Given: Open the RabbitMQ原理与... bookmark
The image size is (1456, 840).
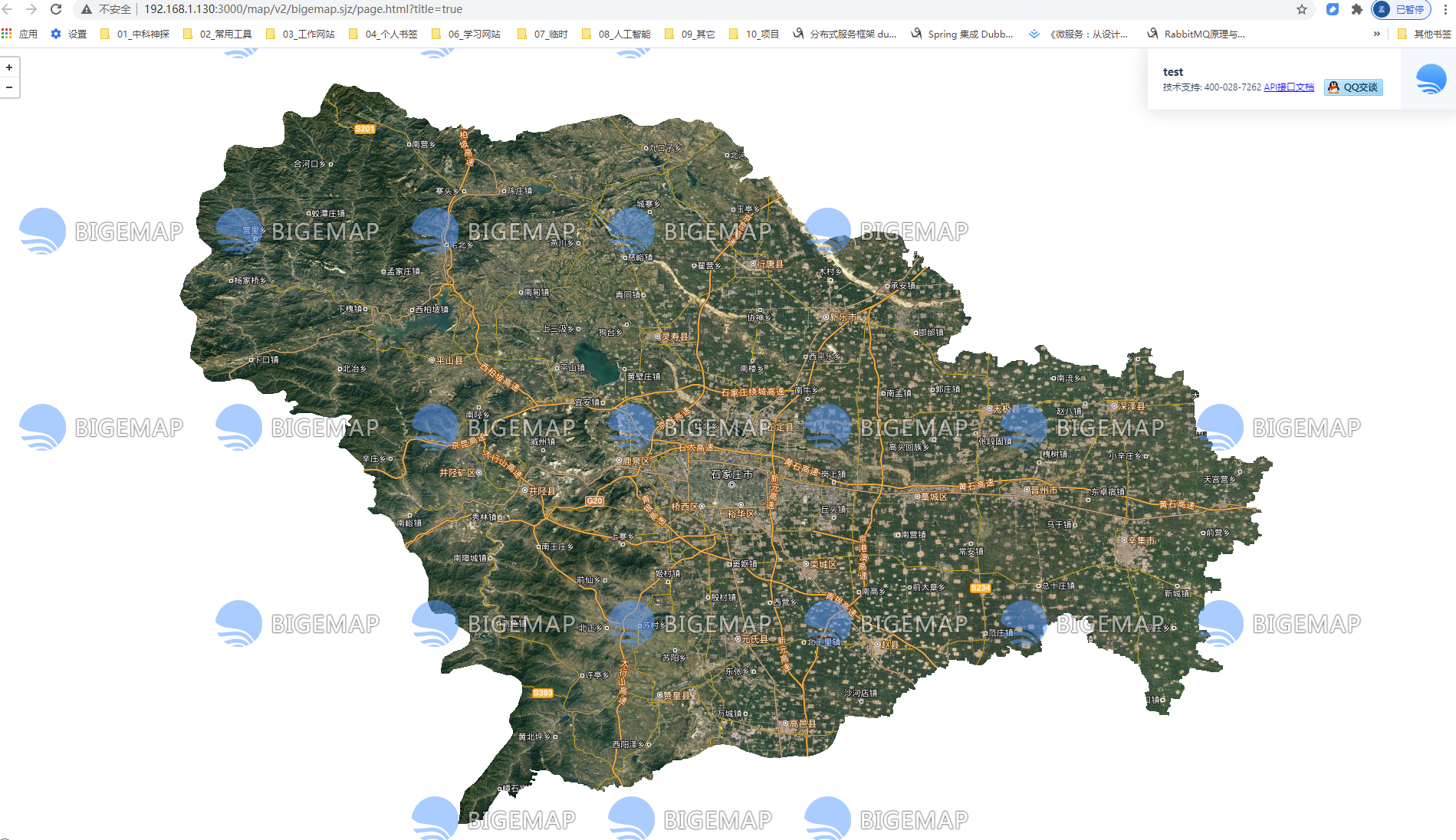Looking at the screenshot, I should coord(1196,34).
